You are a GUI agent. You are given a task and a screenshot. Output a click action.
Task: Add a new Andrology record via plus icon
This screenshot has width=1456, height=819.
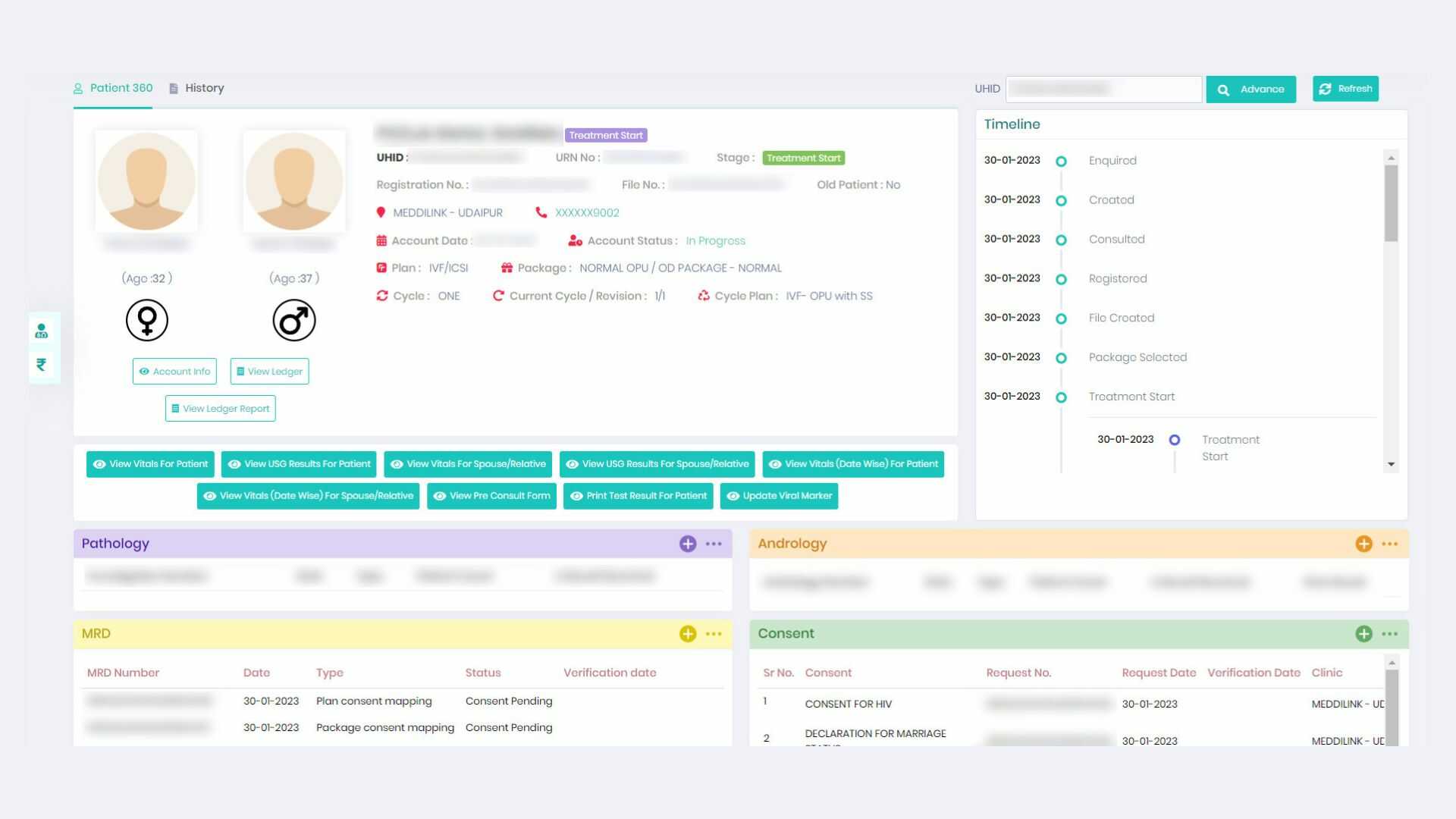pyautogui.click(x=1363, y=544)
